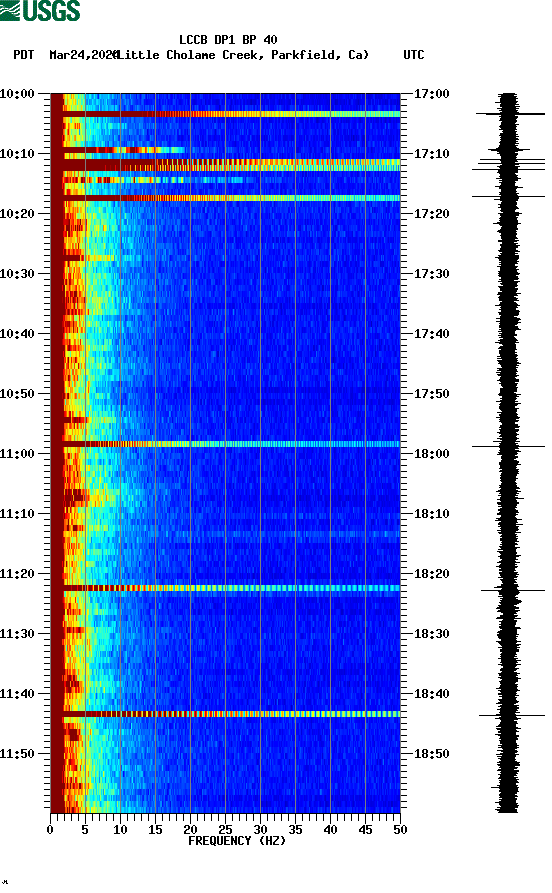The height and width of the screenshot is (893, 552).
Task: Click the seismogram waveform trace on the right
Action: click(508, 453)
